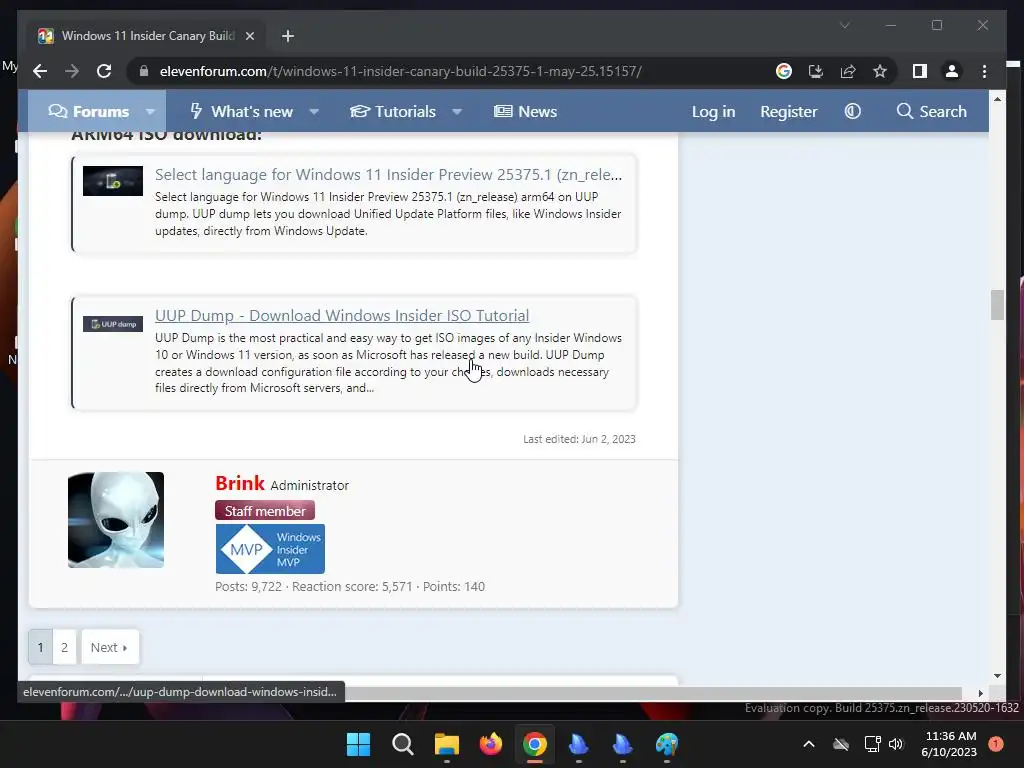
Task: Select the Windows 11 Insider Canary Build tab
Action: 147,36
